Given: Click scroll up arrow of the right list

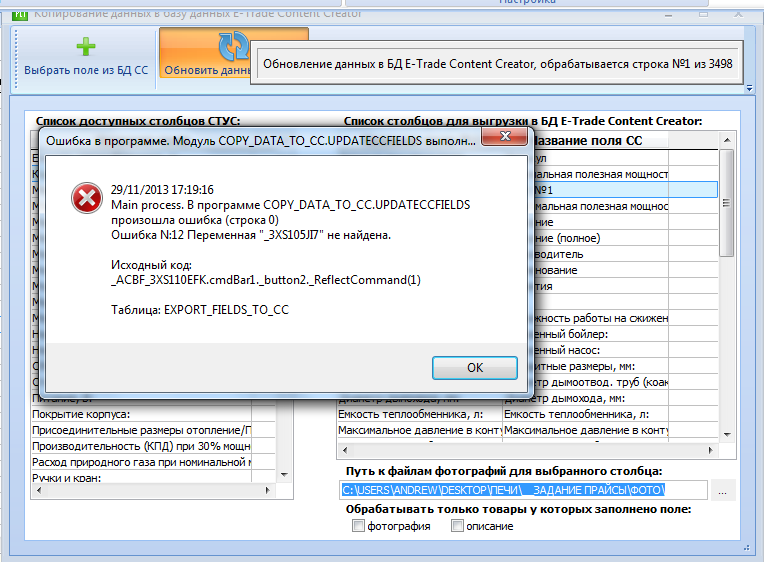Looking at the screenshot, I should 726,140.
